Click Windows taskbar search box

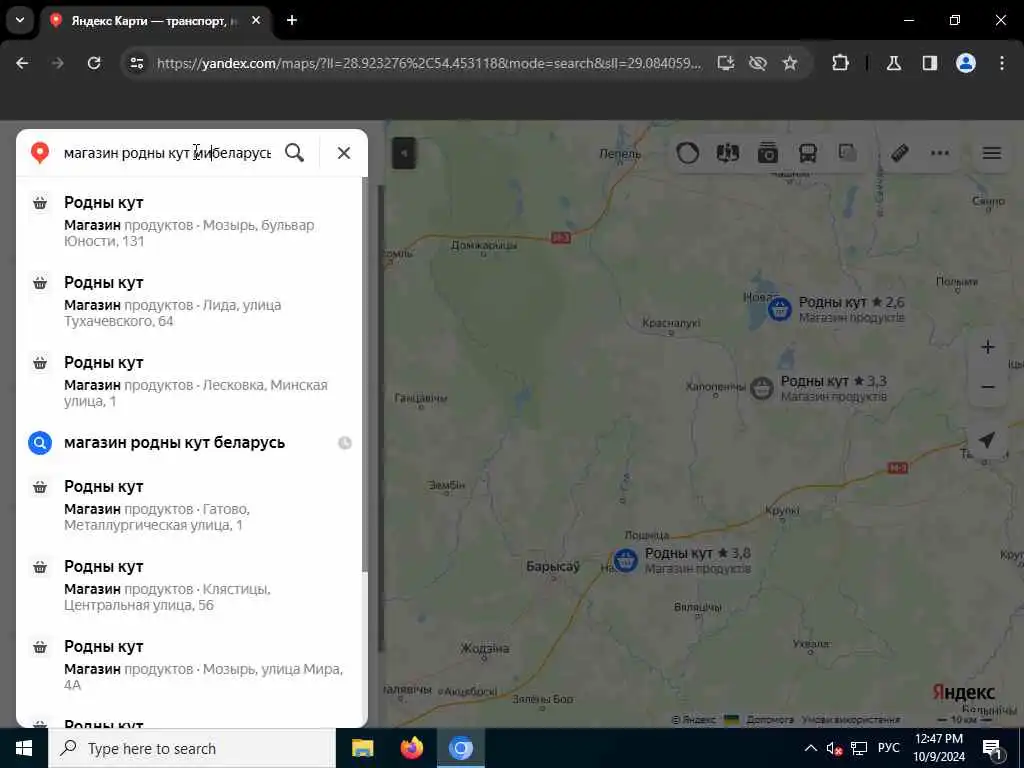tap(192, 748)
